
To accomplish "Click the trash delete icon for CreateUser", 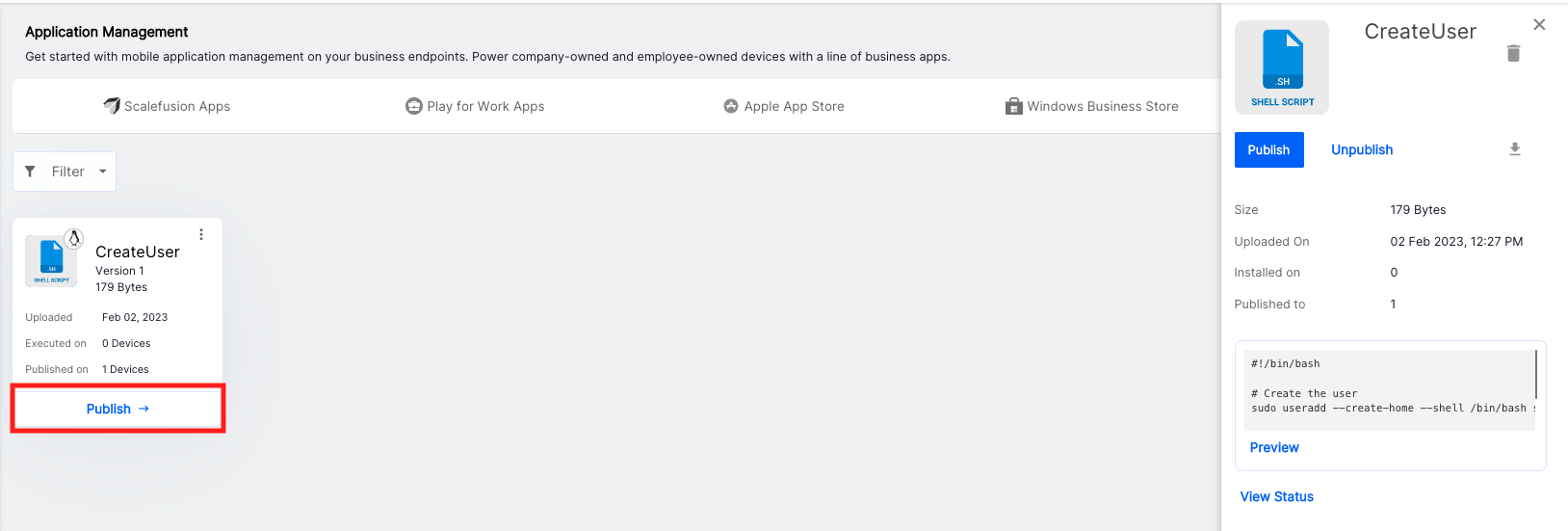I will [x=1513, y=53].
